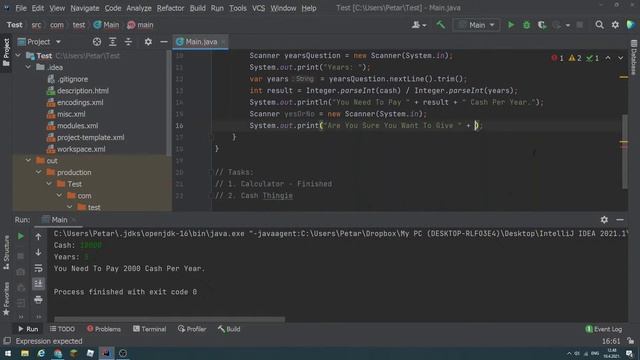Open Search Everywhere magnifier icon
640x360 pixels.
599,25
